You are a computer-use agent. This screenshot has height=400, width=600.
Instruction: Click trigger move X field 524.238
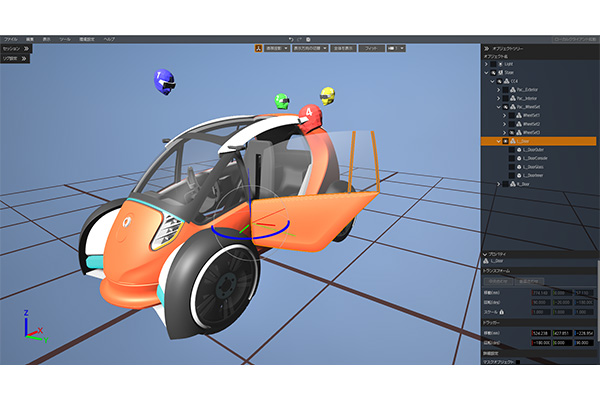[x=541, y=333]
